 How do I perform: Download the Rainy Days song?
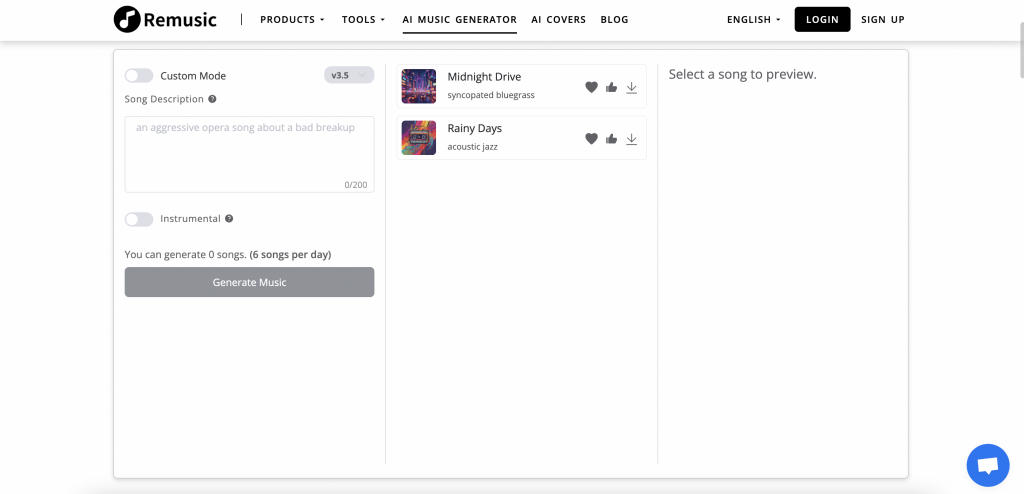632,139
